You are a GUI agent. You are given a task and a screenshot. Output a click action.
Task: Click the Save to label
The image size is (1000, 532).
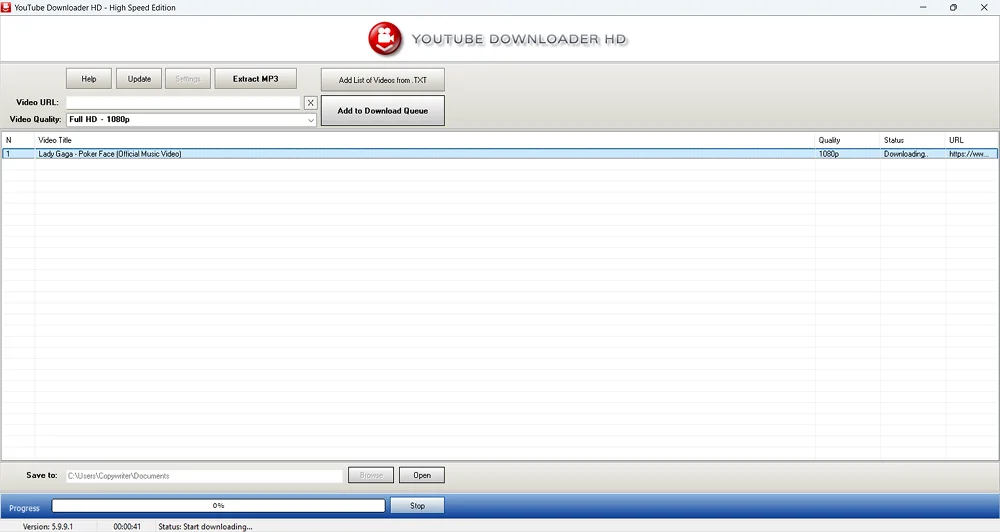[41, 475]
